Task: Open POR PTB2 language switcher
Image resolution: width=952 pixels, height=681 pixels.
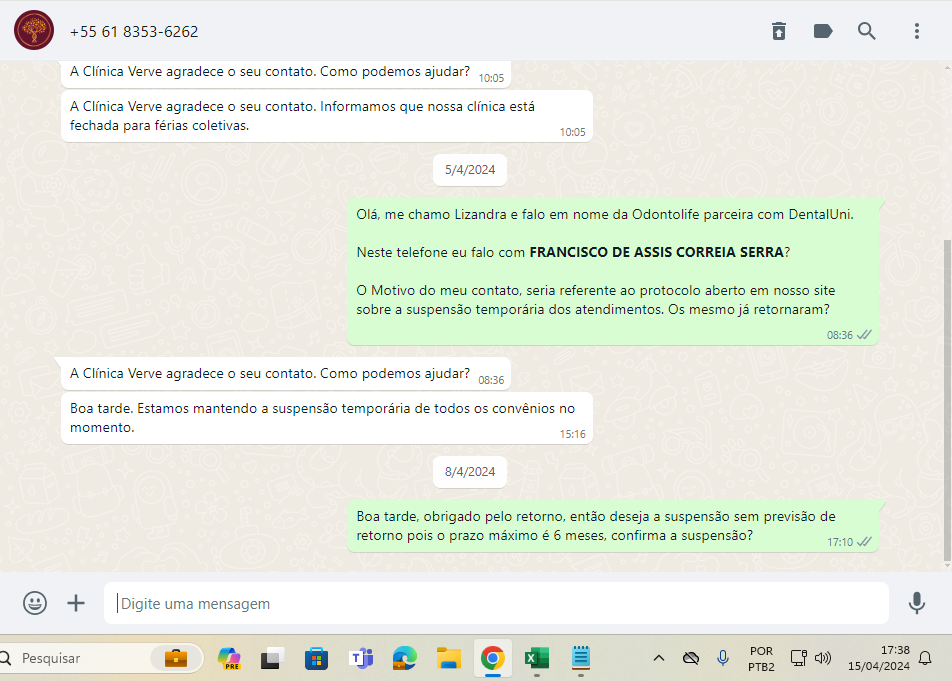Action: click(761, 659)
